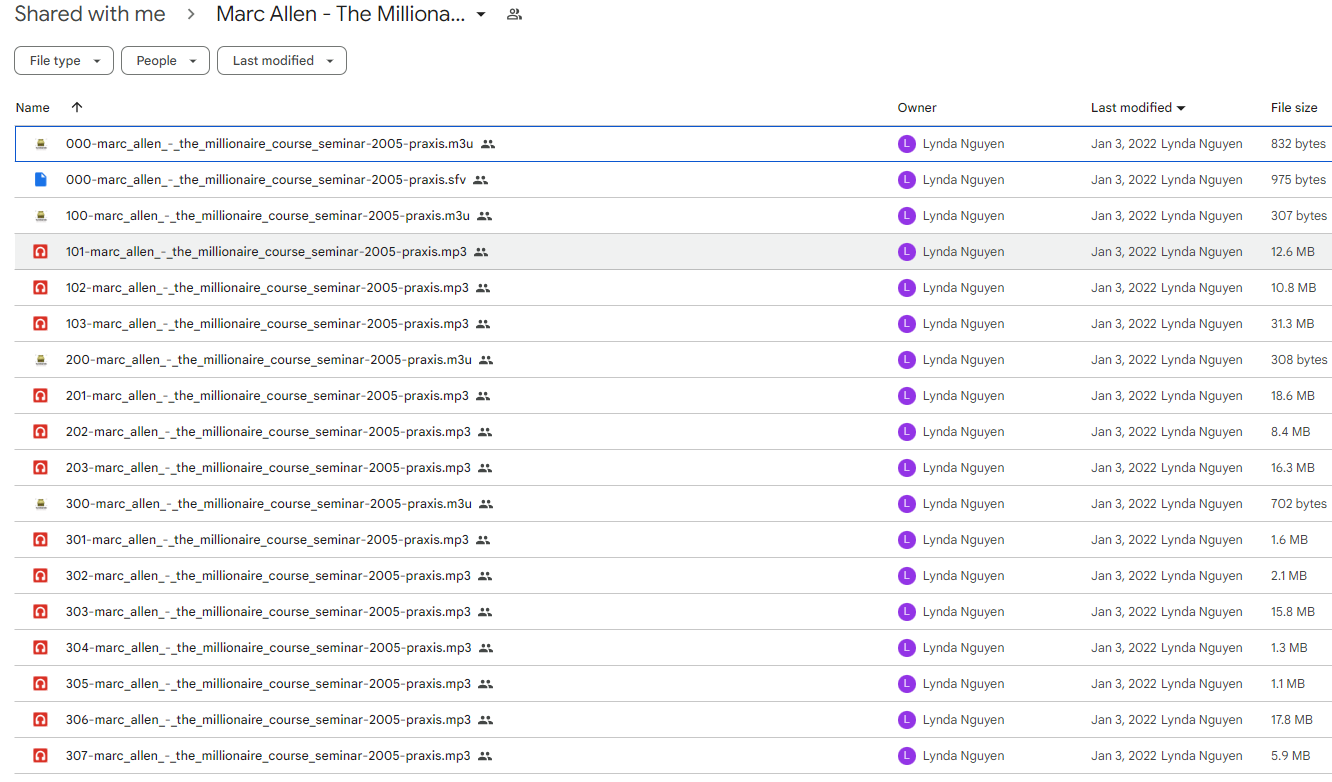The width and height of the screenshot is (1332, 782).
Task: Select file 101-marc_allen praxis.mp3 name
Action: (266, 252)
